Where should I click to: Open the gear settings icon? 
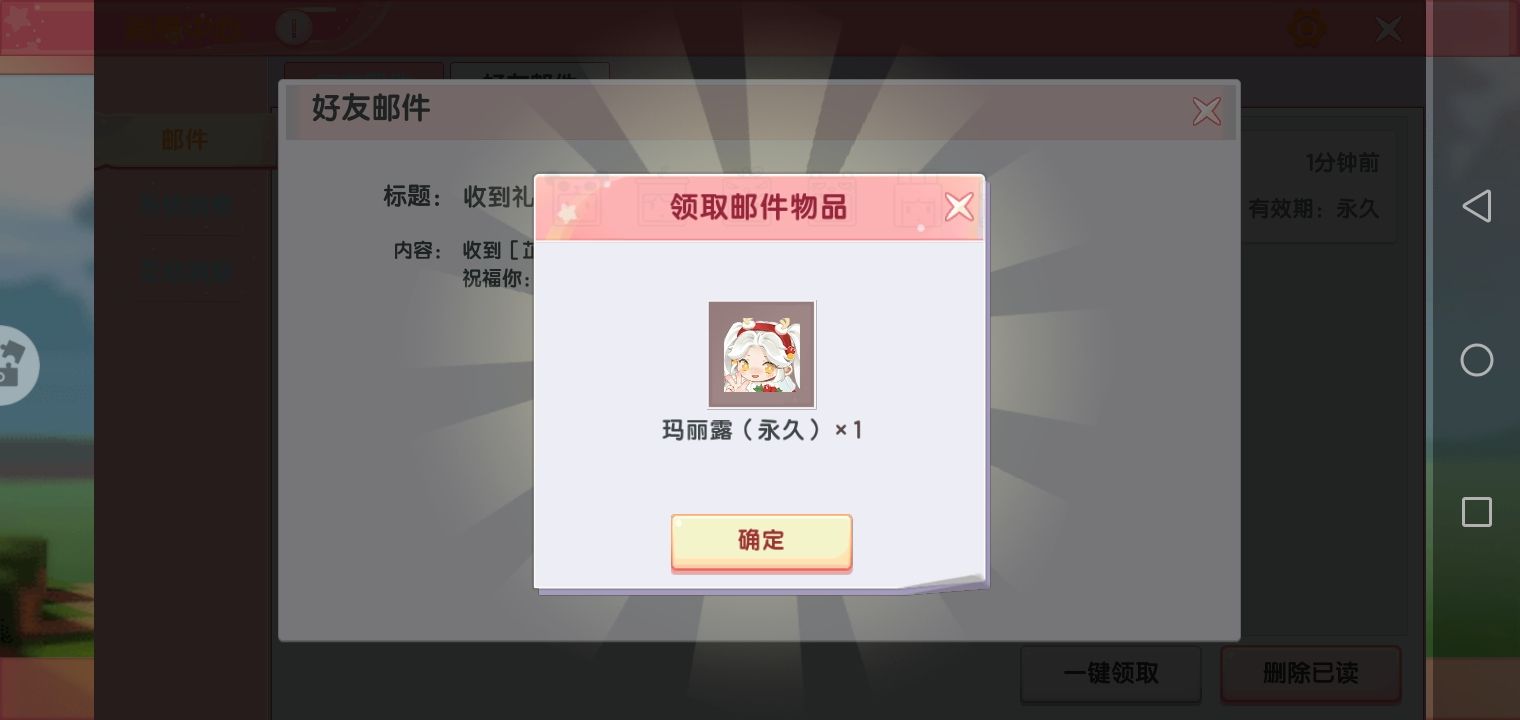[1307, 28]
